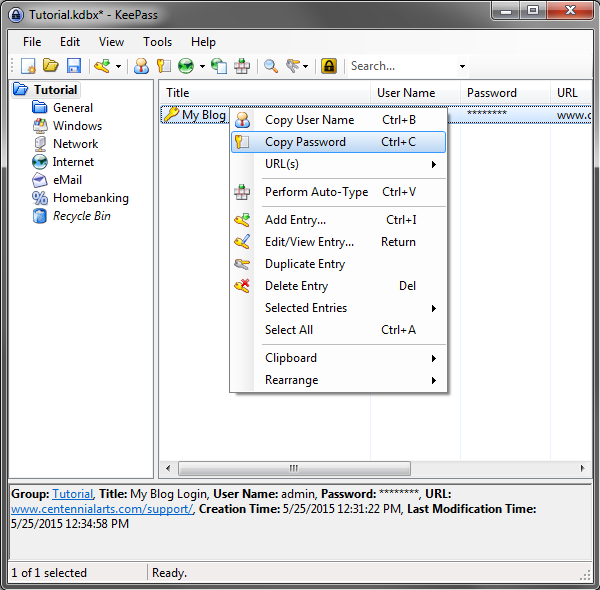Click the Add Entry key icon in the toolbar
The image size is (600, 590).
[103, 66]
